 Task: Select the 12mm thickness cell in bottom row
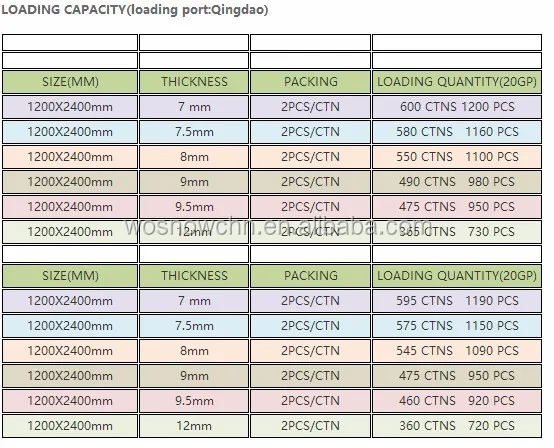[x=194, y=426]
